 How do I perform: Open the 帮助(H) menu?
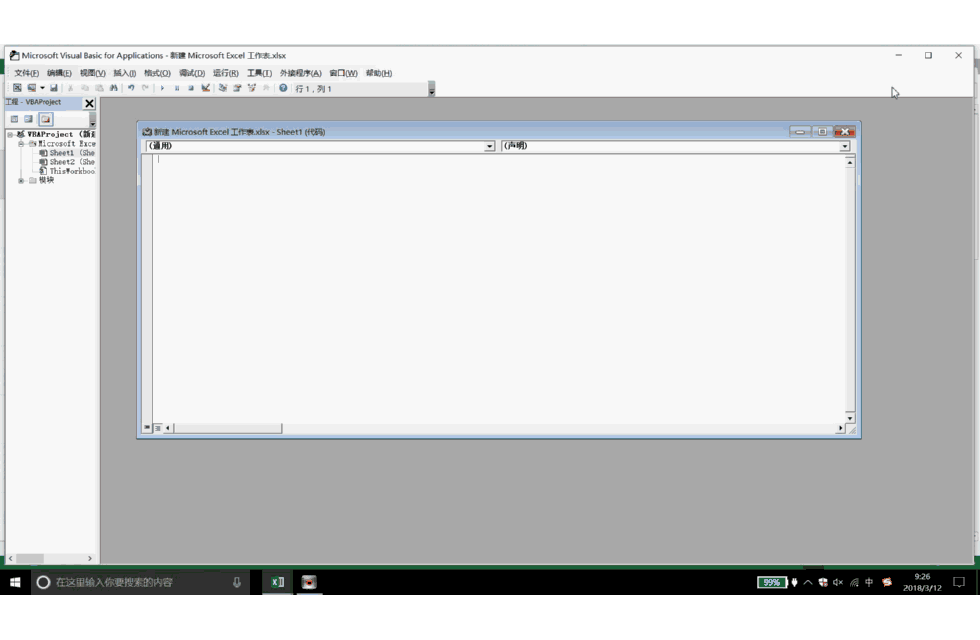tap(379, 73)
